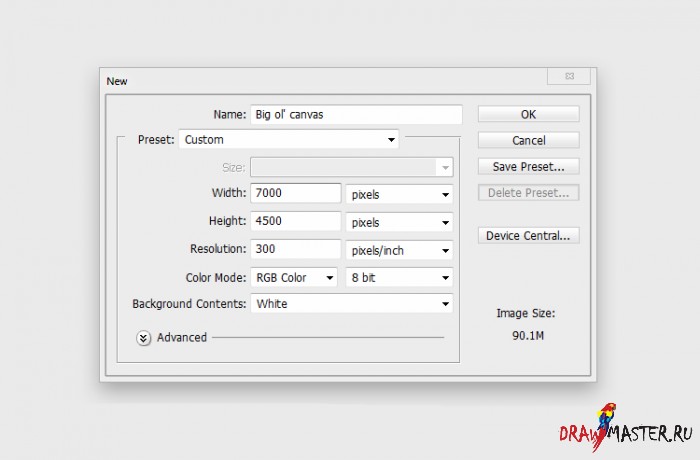Open the disabled Size dropdown
Image resolution: width=700 pixels, height=460 pixels.
(x=352, y=167)
